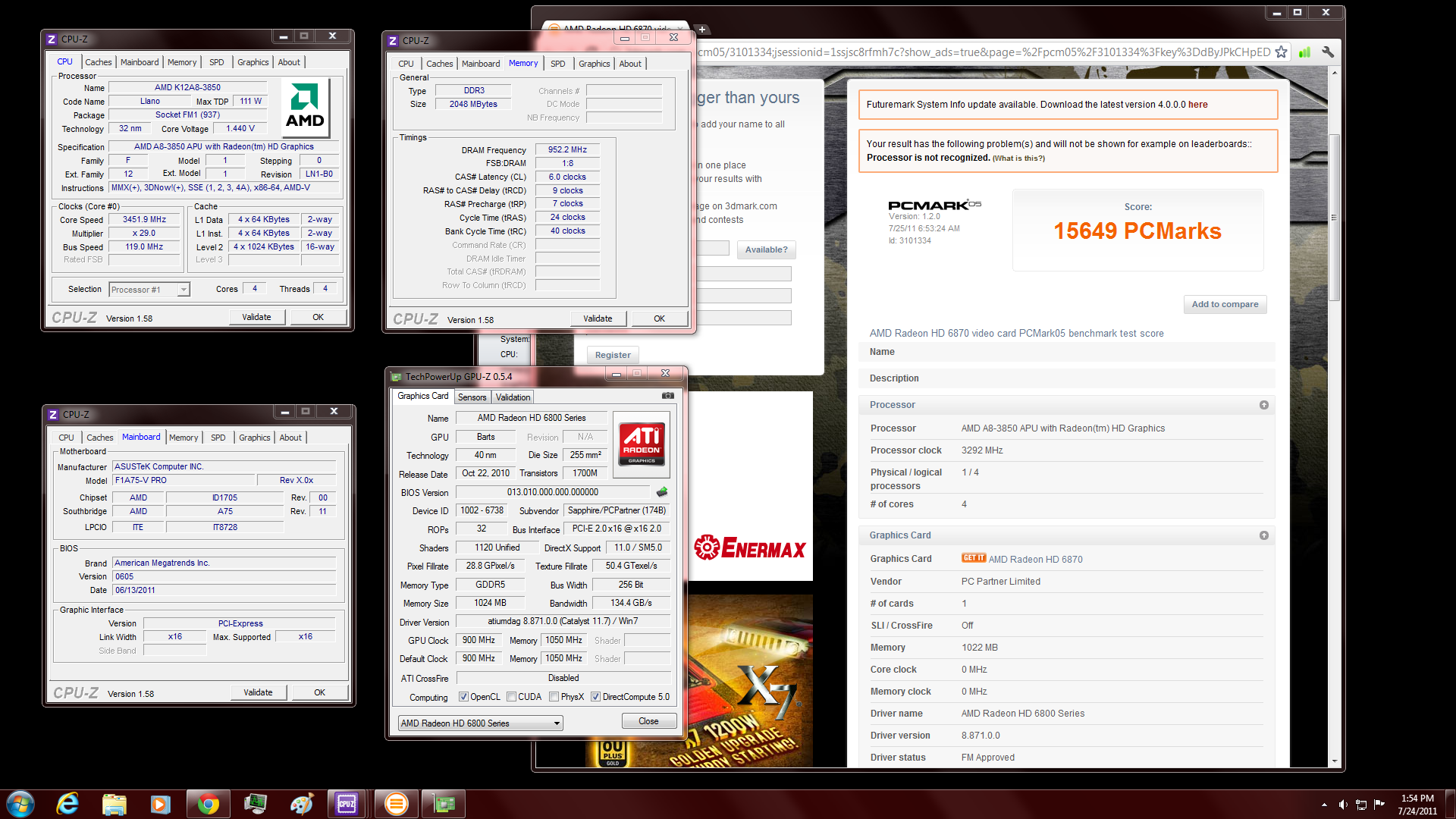The width and height of the screenshot is (1456, 819).
Task: Switch to CPU tab in CPU-Z Memory window
Action: point(406,64)
